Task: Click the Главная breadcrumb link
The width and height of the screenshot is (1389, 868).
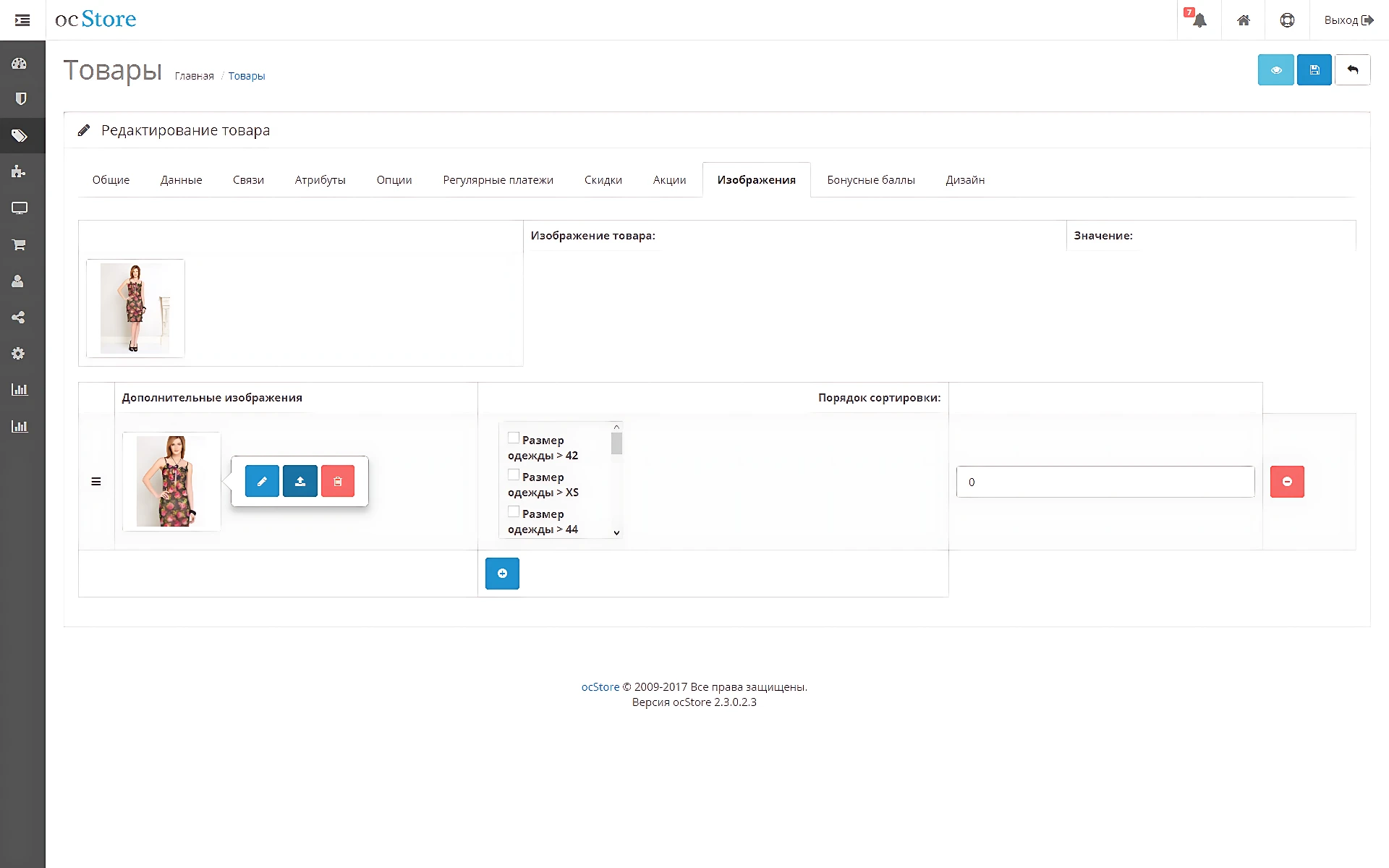Action: [194, 76]
